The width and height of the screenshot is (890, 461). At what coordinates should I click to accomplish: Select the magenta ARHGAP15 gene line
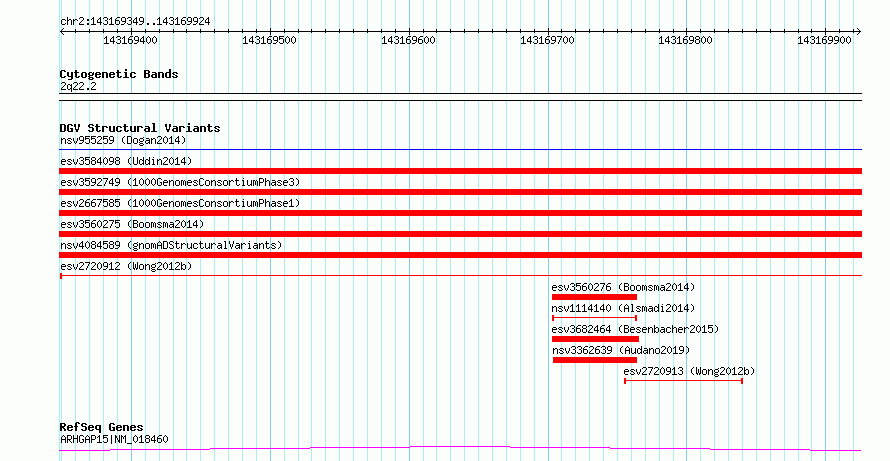click(x=461, y=449)
